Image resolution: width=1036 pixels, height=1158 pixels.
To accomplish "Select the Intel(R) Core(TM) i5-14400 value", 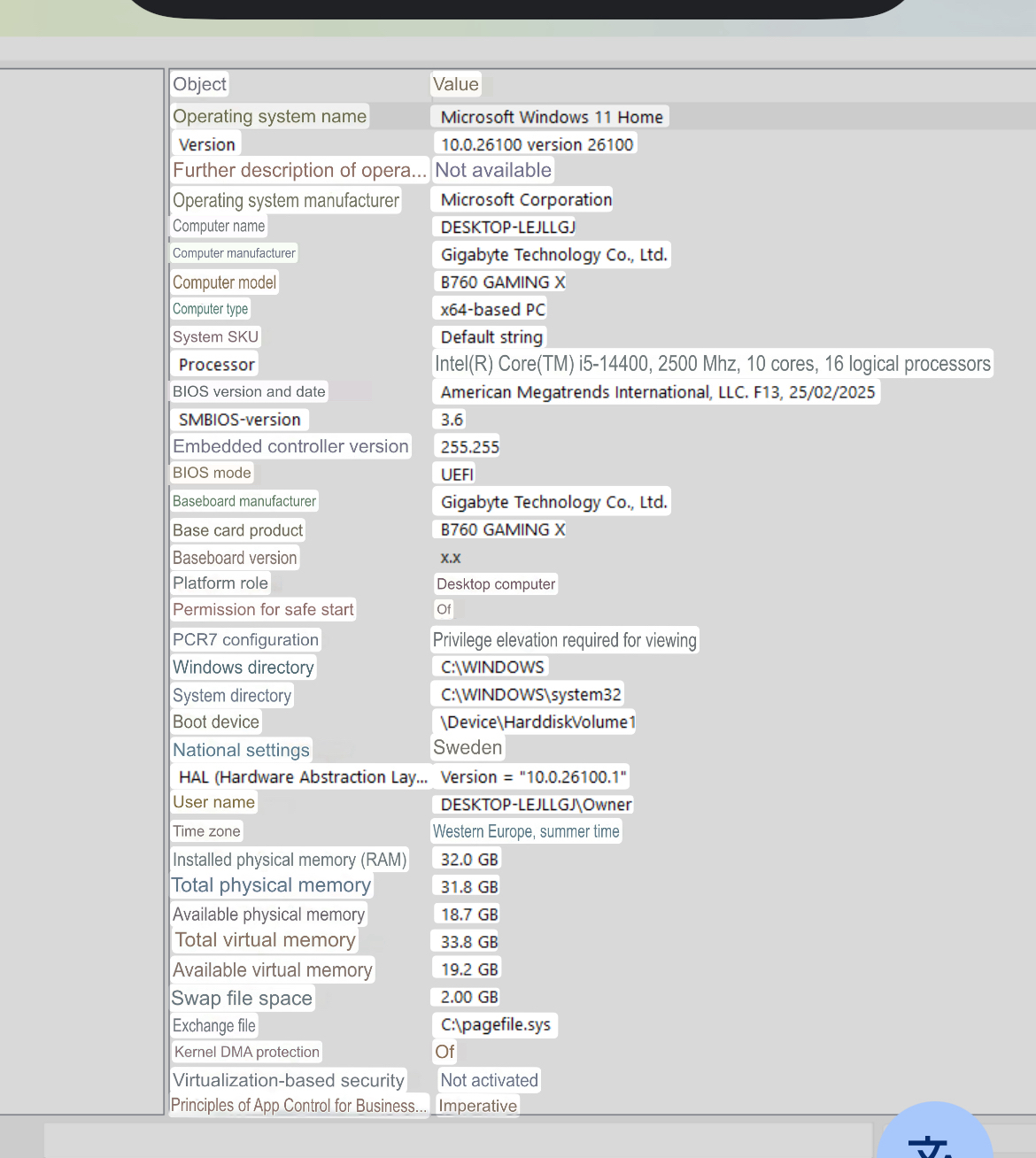I will tap(713, 364).
